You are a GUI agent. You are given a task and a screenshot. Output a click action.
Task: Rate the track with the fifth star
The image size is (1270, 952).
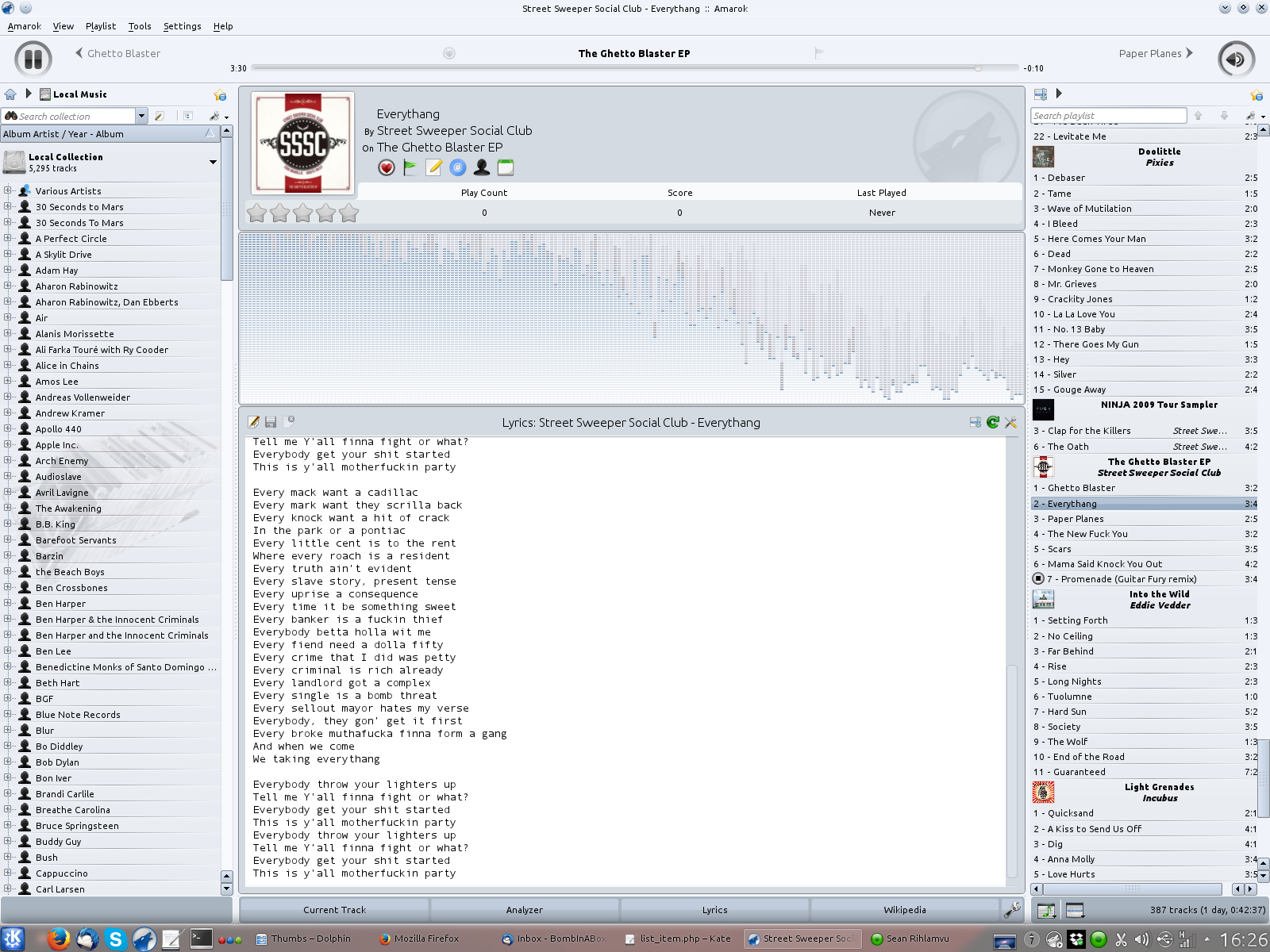coord(349,213)
